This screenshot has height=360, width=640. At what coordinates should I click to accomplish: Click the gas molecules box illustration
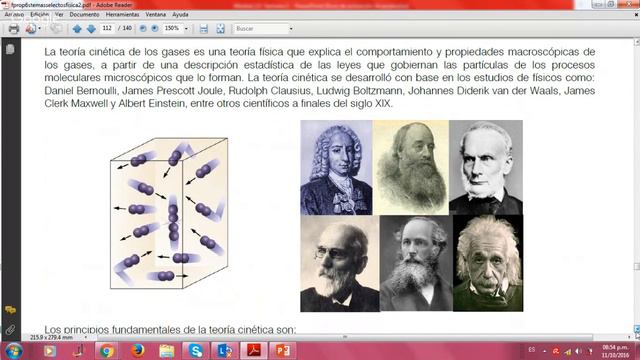(169, 213)
